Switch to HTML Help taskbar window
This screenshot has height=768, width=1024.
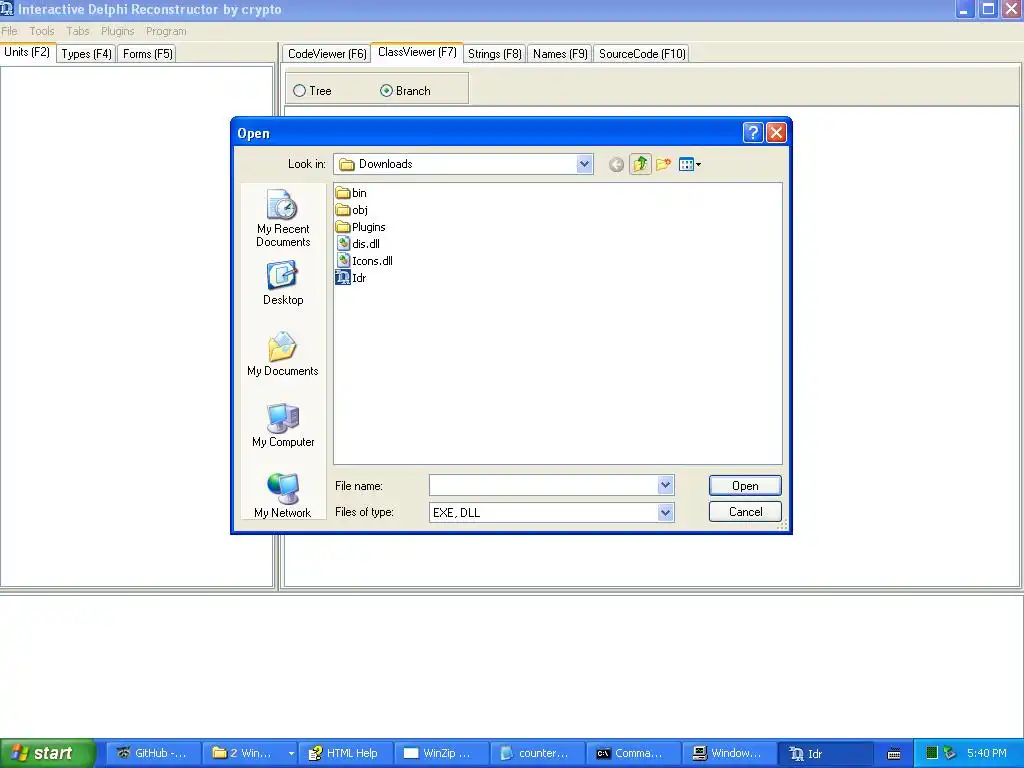[345, 753]
